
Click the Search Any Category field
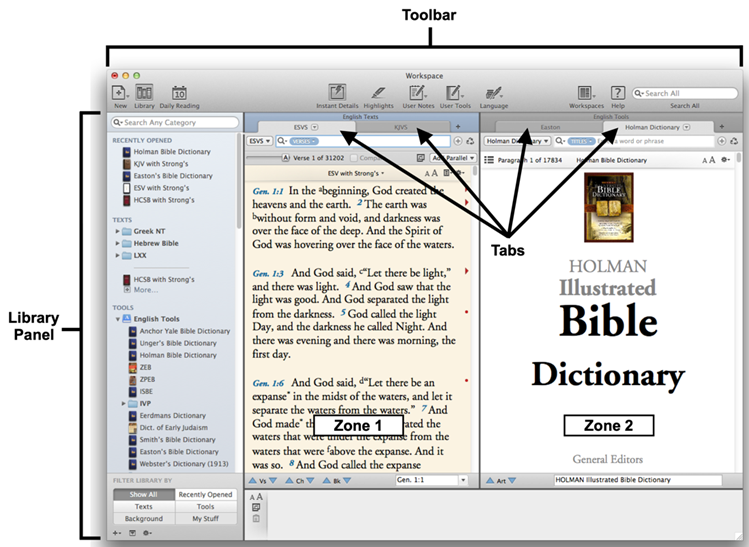click(x=175, y=123)
